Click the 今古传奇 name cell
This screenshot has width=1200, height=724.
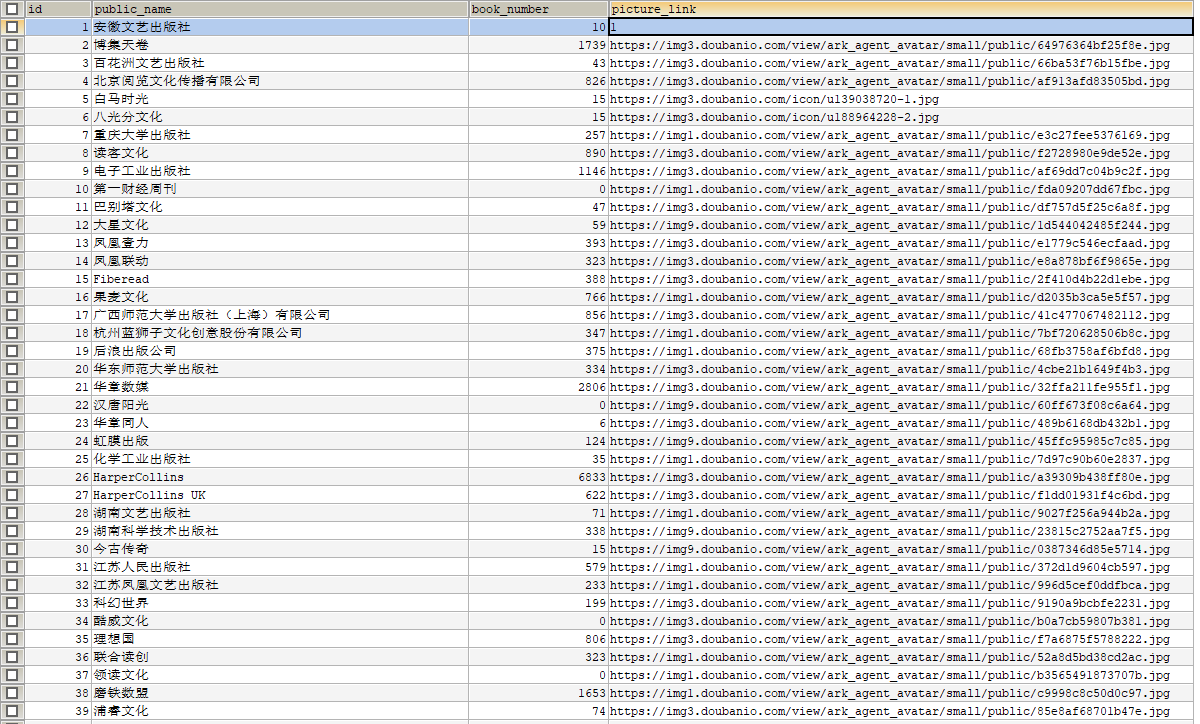click(280, 549)
